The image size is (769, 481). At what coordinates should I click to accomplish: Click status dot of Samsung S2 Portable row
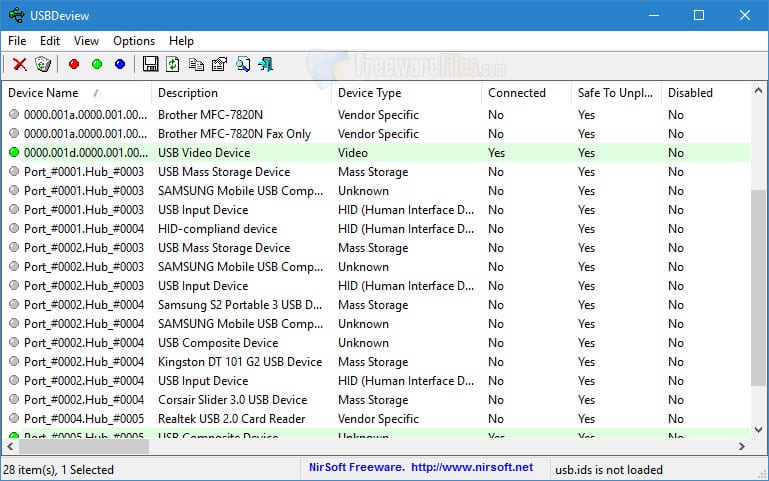point(14,304)
